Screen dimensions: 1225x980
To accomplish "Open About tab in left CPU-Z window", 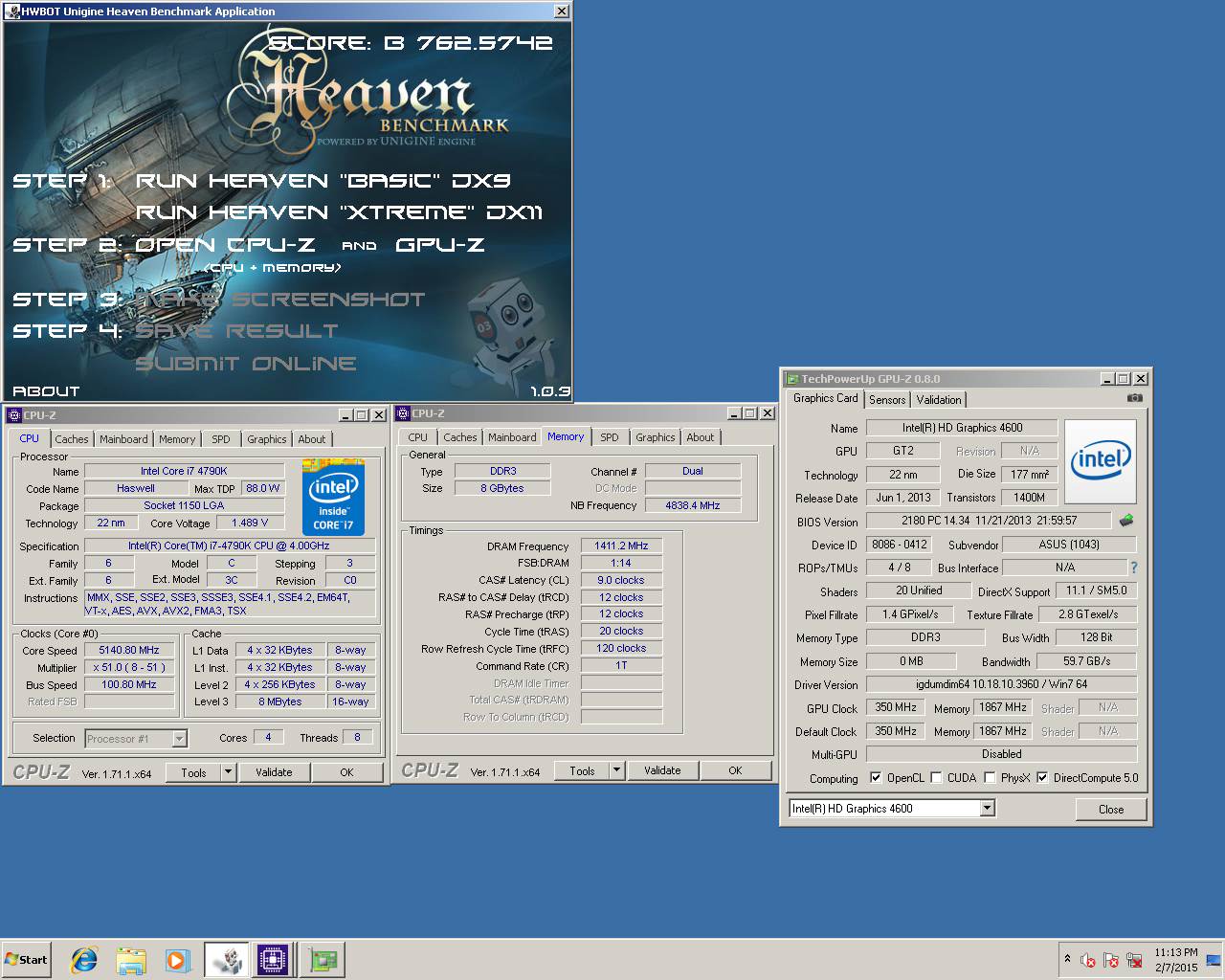I will coord(312,439).
